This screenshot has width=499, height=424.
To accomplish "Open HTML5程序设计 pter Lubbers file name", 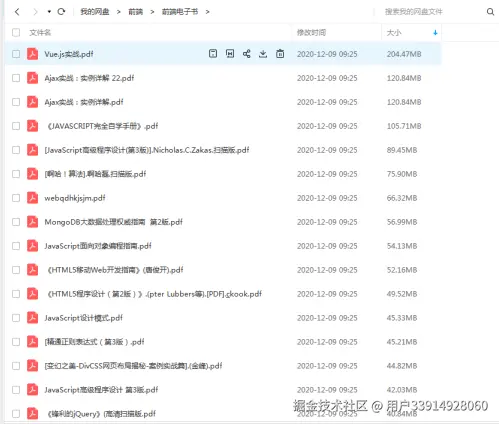I will coord(154,294).
